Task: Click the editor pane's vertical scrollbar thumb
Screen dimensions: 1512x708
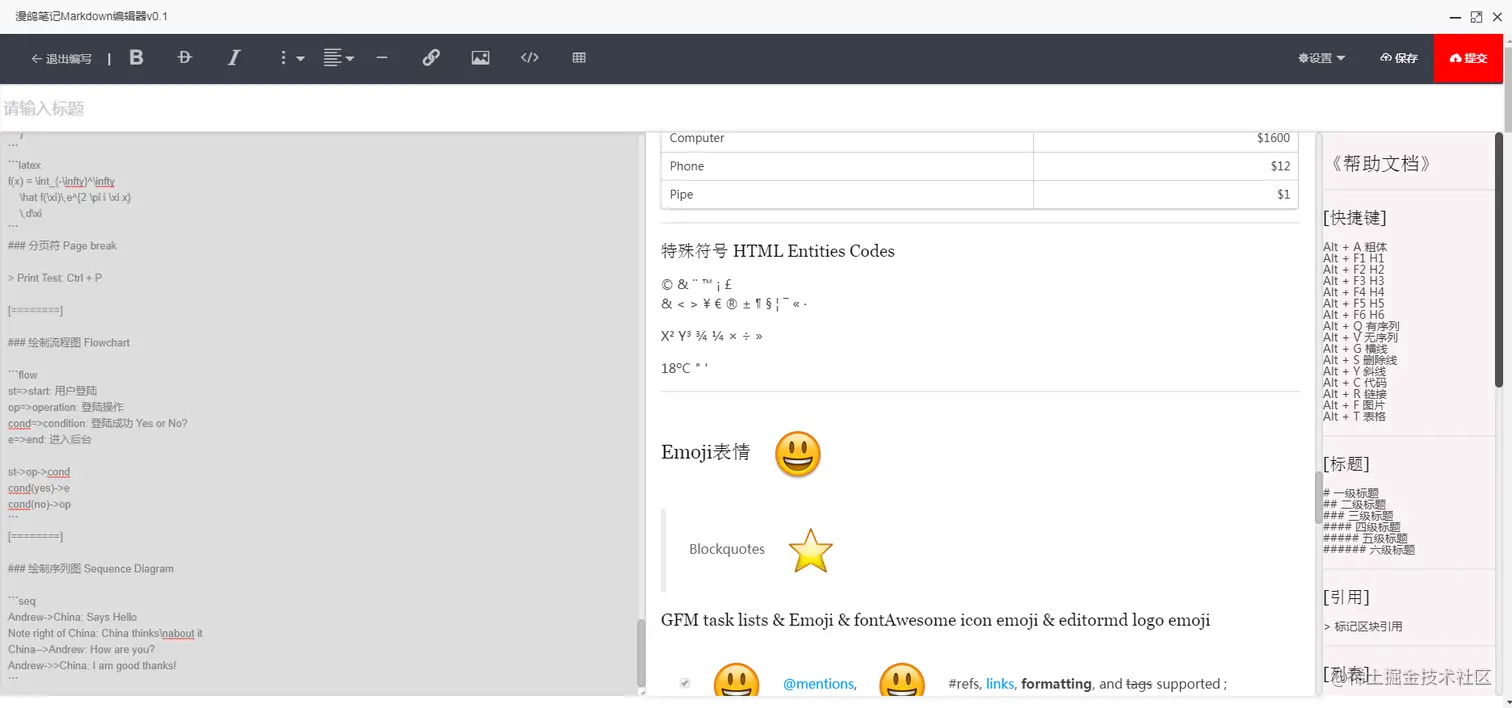Action: click(641, 652)
